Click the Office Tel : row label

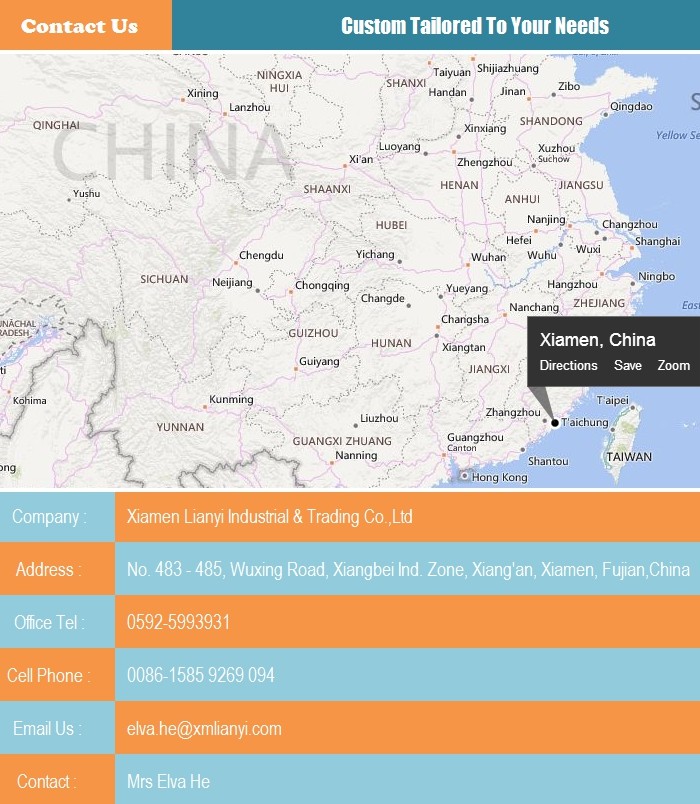[x=49, y=622]
